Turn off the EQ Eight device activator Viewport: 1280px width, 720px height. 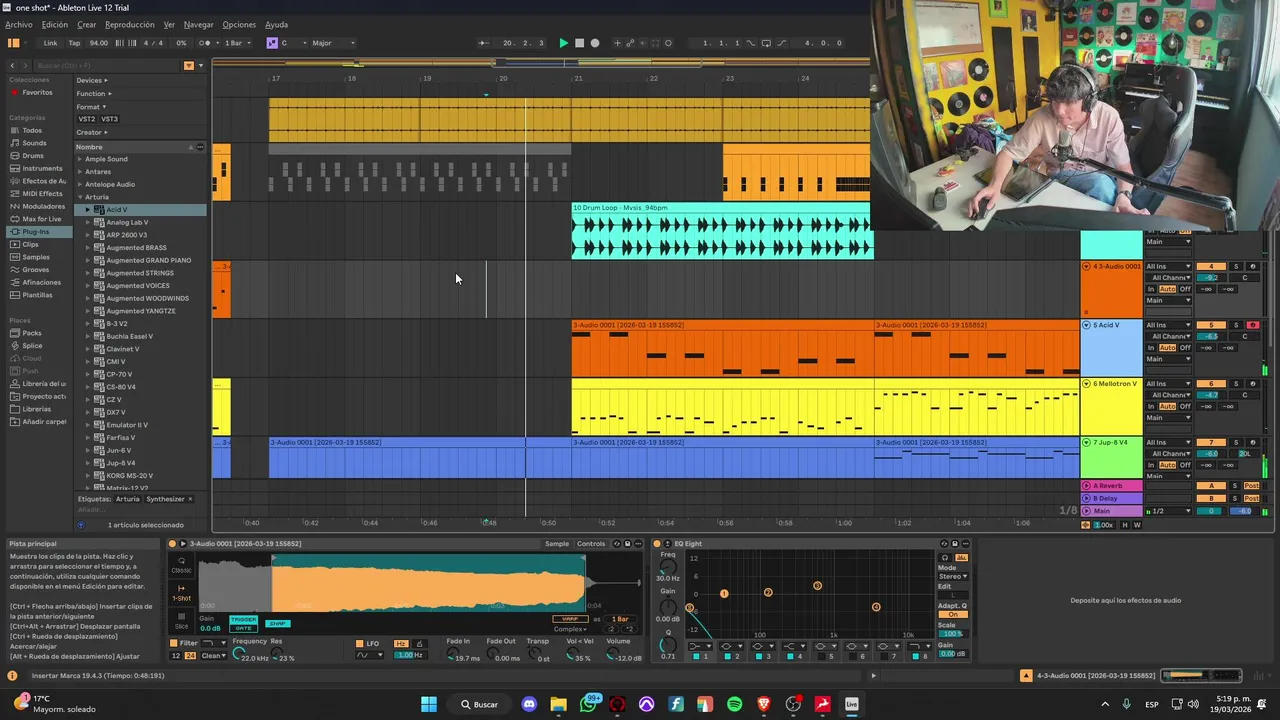click(657, 544)
